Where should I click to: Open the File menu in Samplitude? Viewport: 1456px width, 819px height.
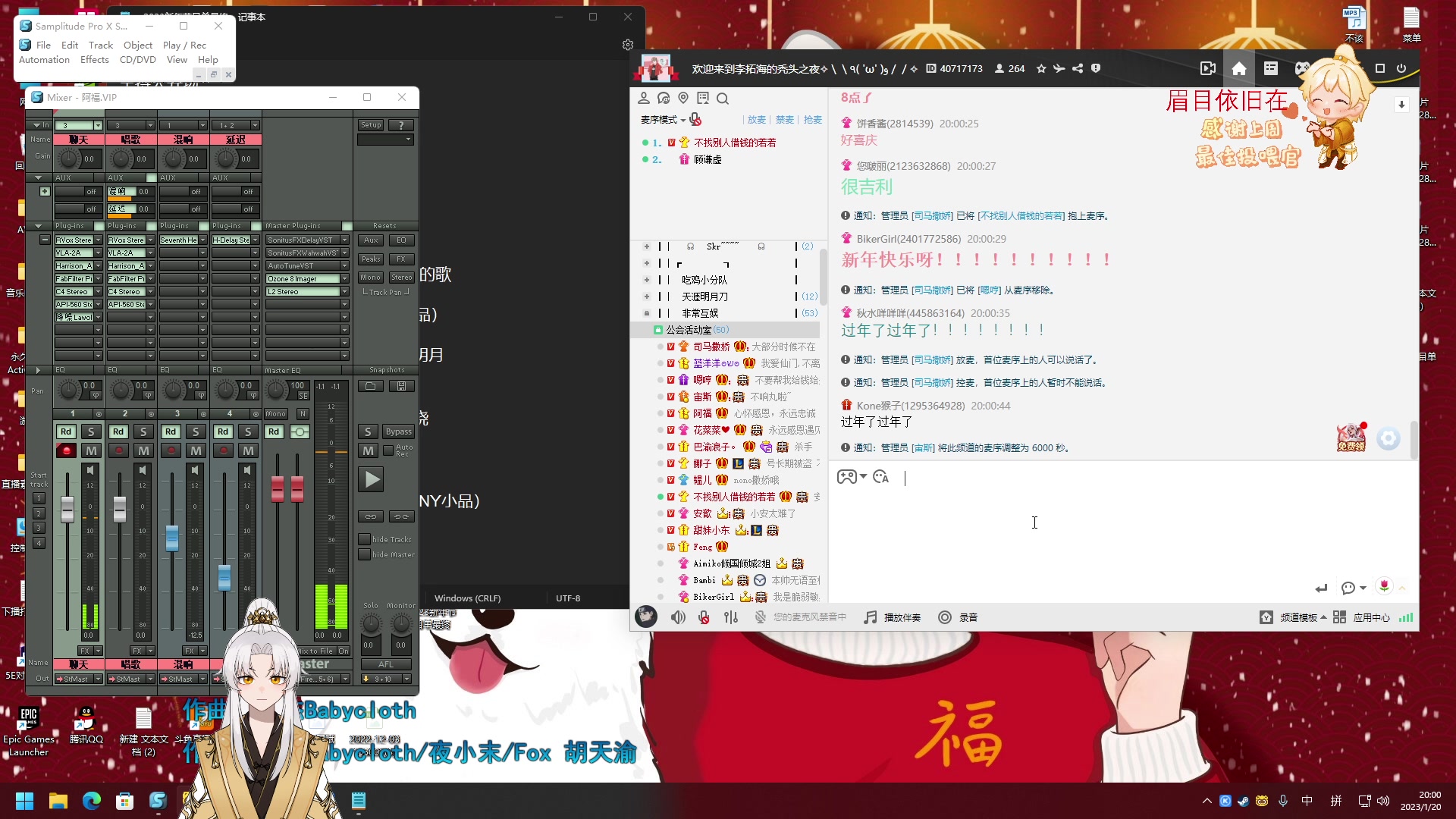[43, 45]
